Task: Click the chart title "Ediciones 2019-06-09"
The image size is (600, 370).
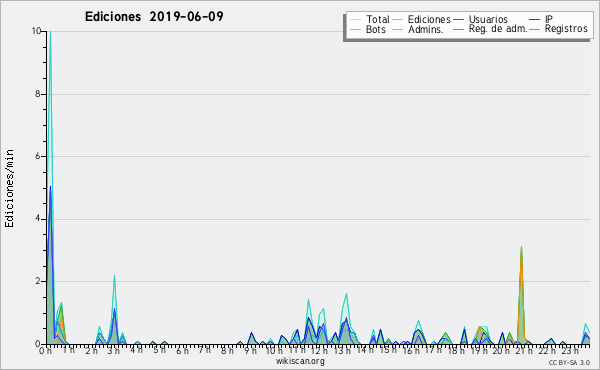Action: pos(154,17)
